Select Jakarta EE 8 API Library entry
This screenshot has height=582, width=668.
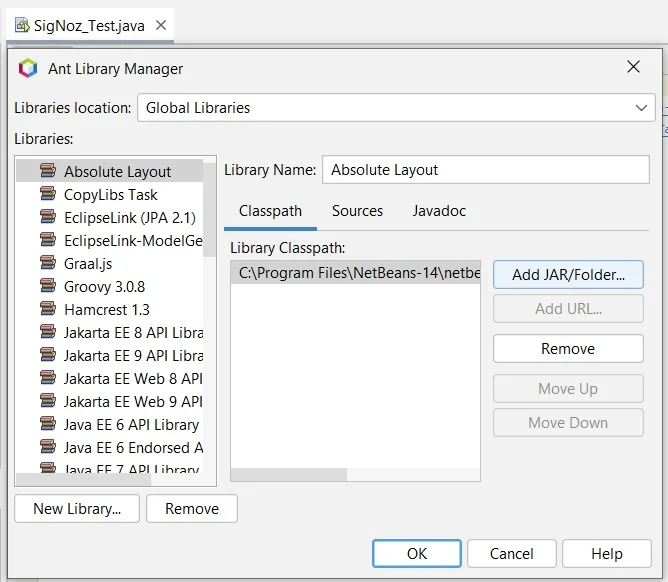coord(109,332)
